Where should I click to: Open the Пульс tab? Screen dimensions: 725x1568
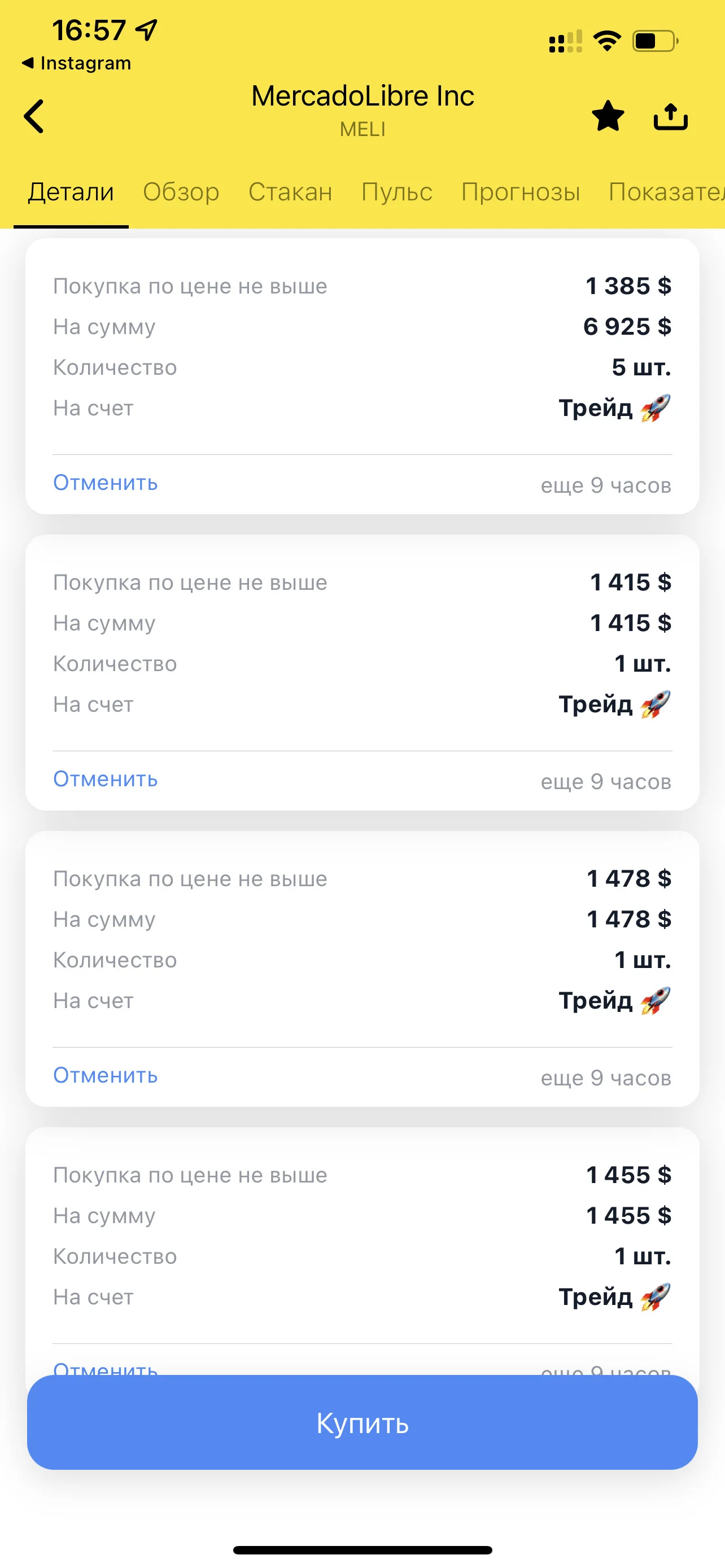pyautogui.click(x=397, y=192)
